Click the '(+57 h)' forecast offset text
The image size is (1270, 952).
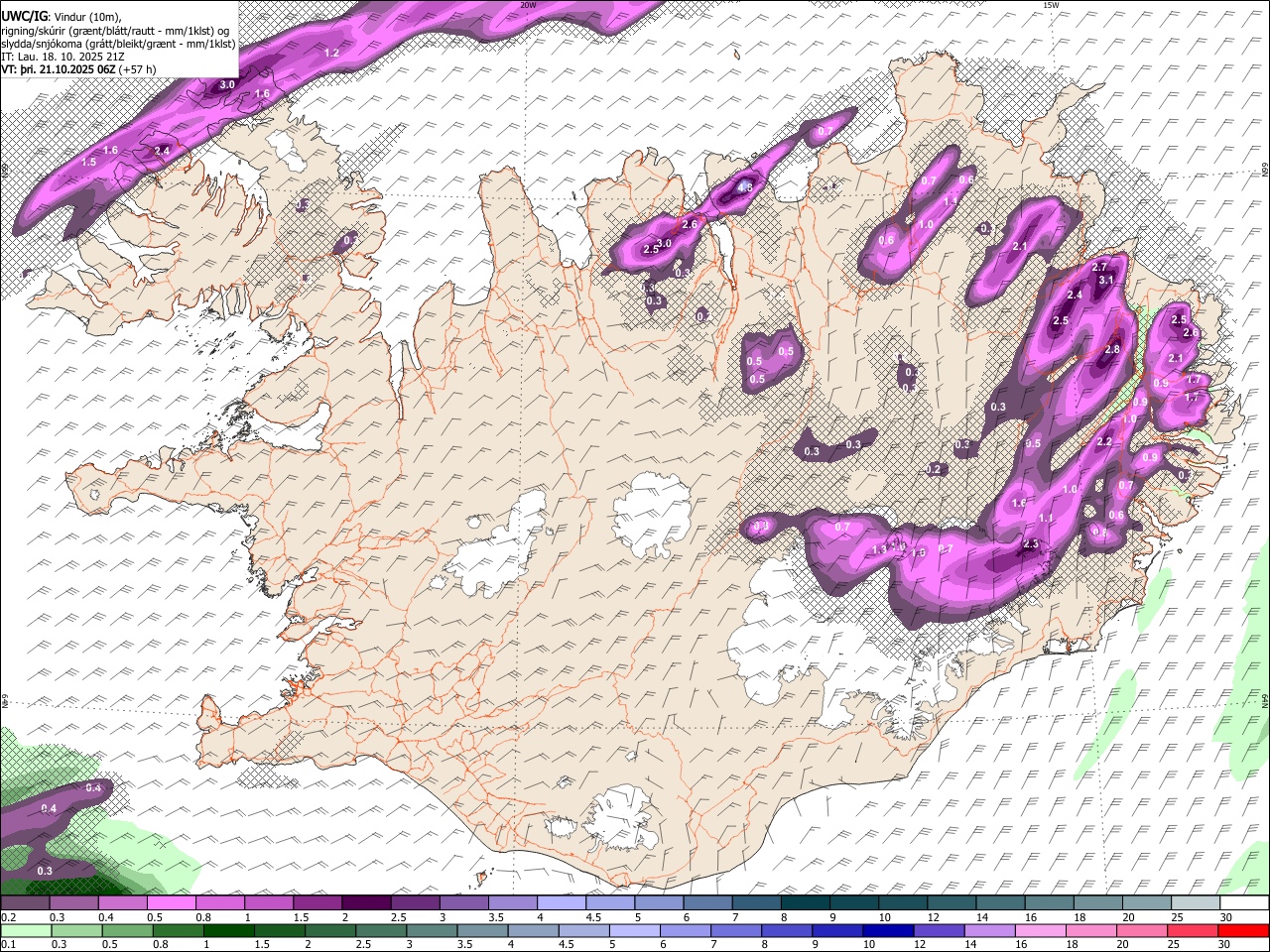coord(137,70)
